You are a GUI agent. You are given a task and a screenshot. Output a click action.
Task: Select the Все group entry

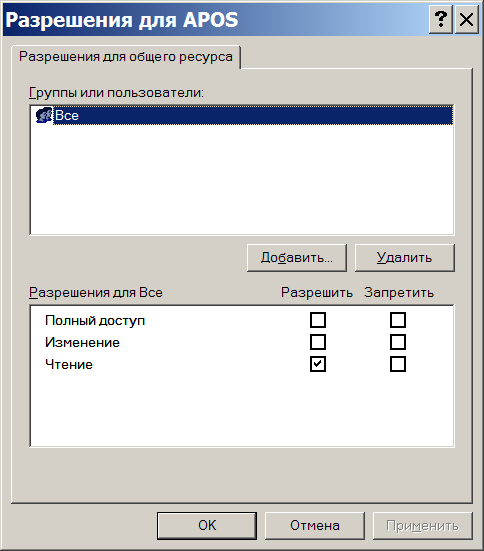click(242, 115)
